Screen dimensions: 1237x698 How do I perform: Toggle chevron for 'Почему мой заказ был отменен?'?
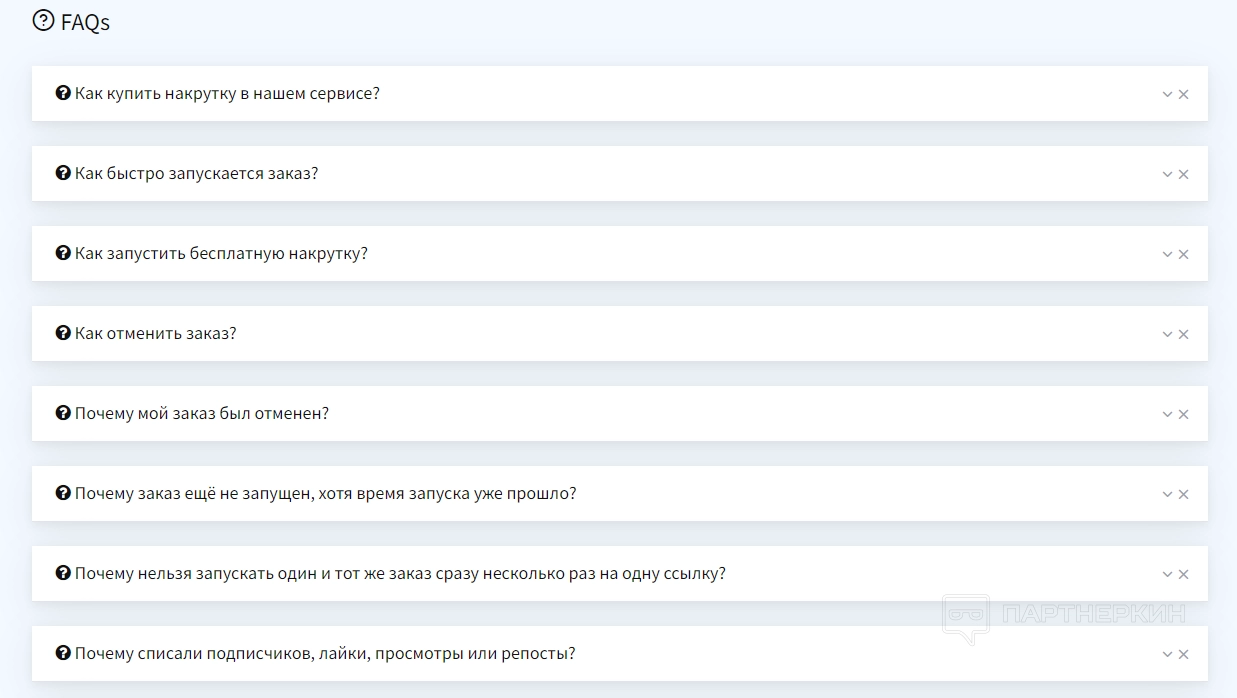click(x=1167, y=414)
